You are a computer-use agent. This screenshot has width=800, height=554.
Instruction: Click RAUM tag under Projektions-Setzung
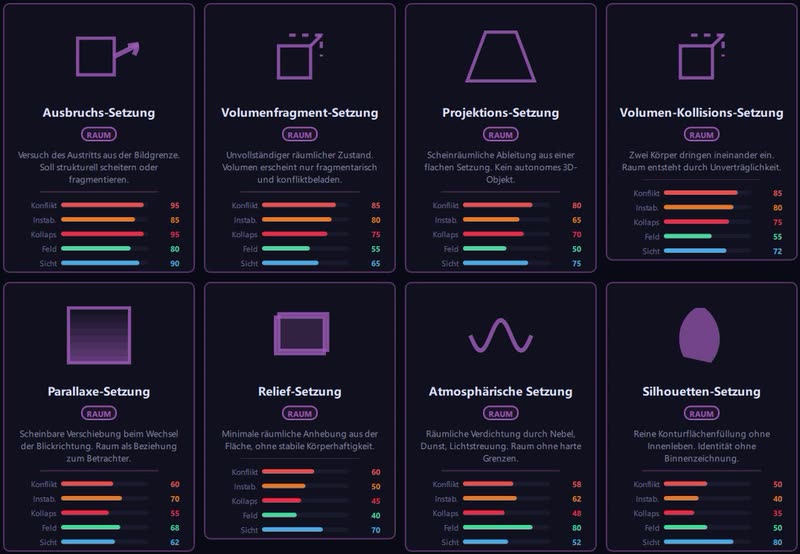(501, 135)
